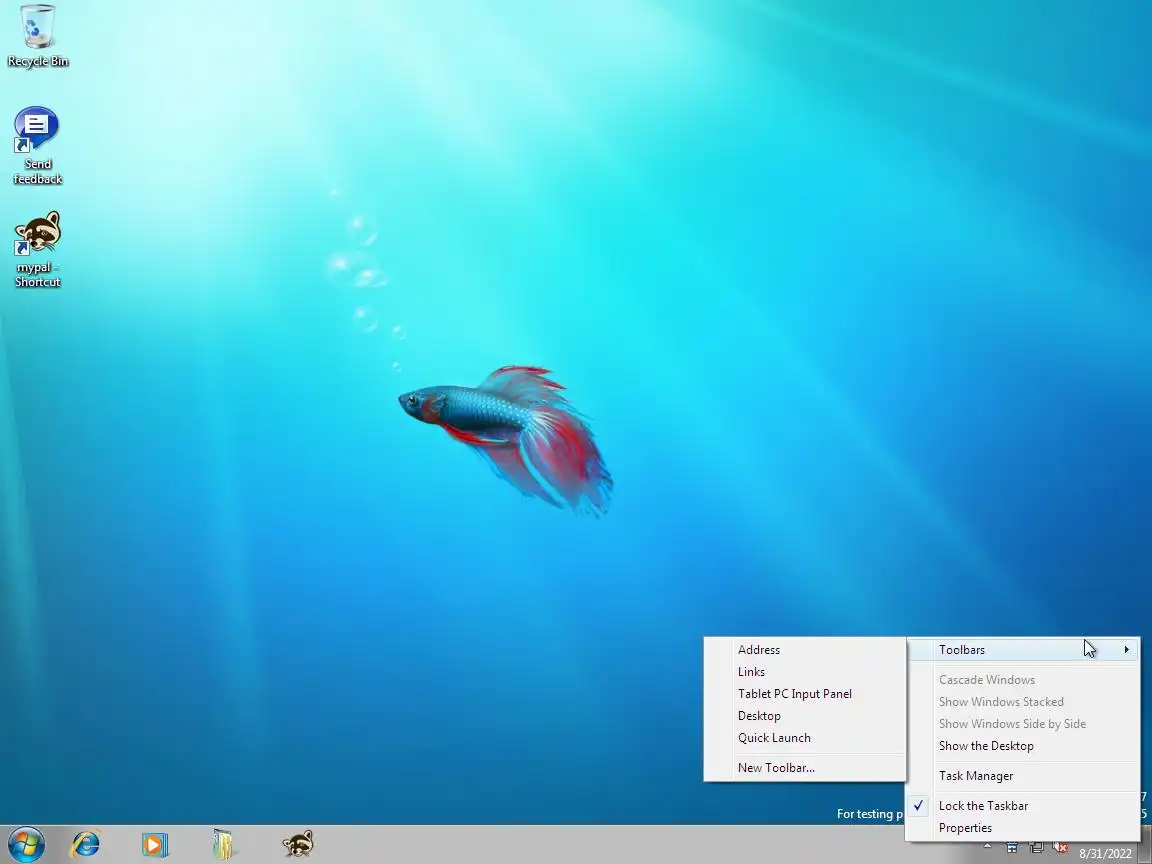Open the Mypal raccoon icon on the taskbar
1152x864 pixels.
tap(298, 843)
